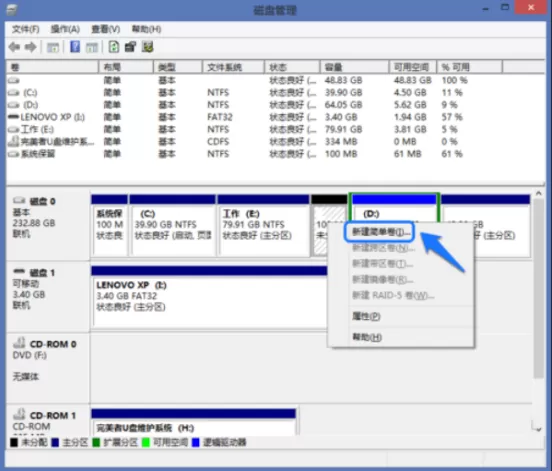The image size is (552, 471).
Task: Click the 61 MB free space cell
Action: point(407,154)
